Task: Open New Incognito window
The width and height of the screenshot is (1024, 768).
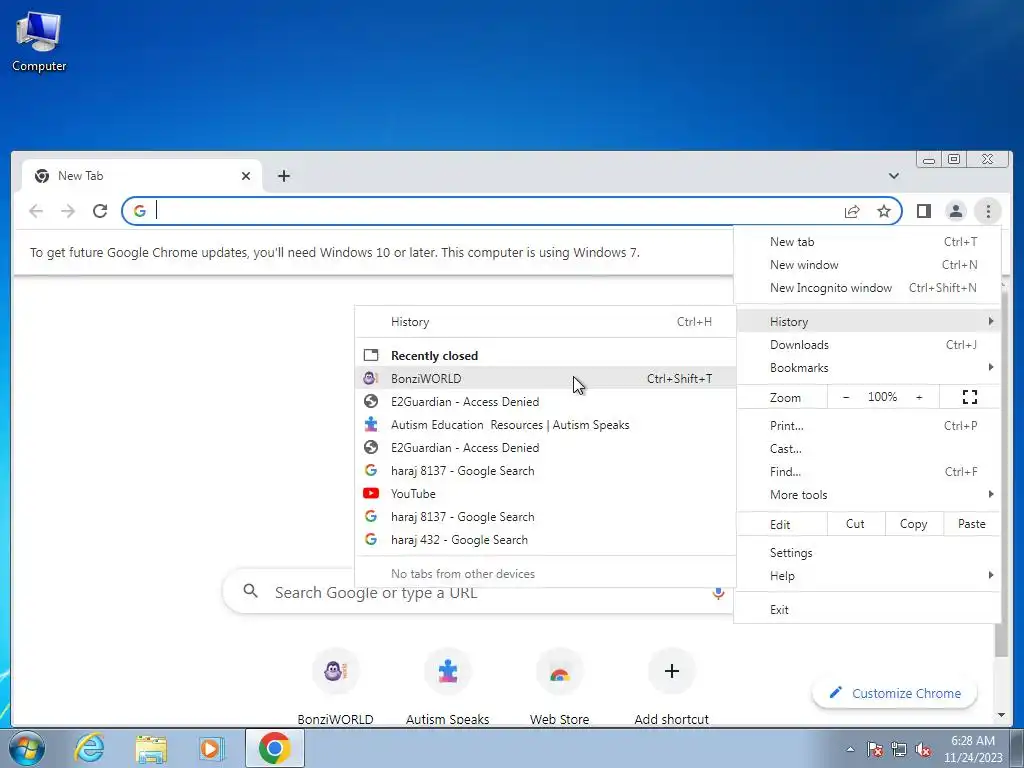Action: coord(867,287)
